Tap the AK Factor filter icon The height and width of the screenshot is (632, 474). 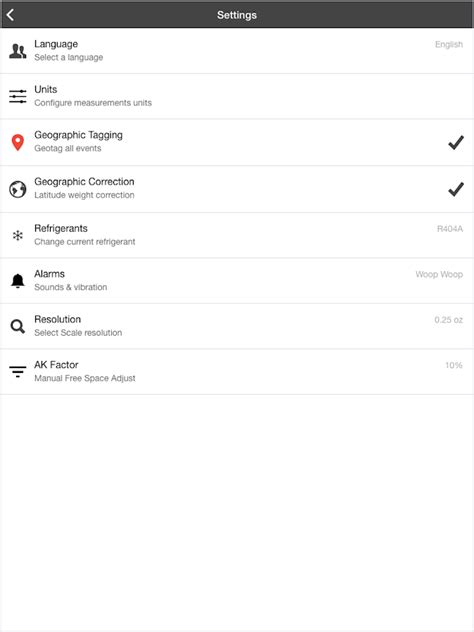[x=18, y=371]
